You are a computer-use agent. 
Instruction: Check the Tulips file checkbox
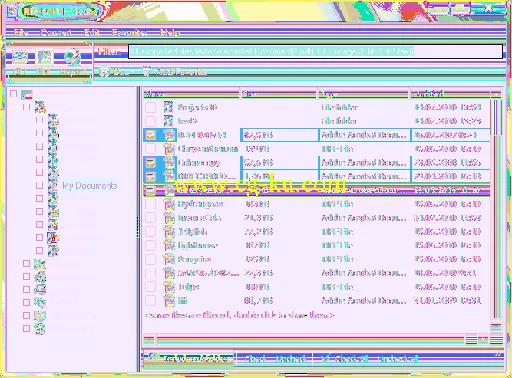(151, 287)
